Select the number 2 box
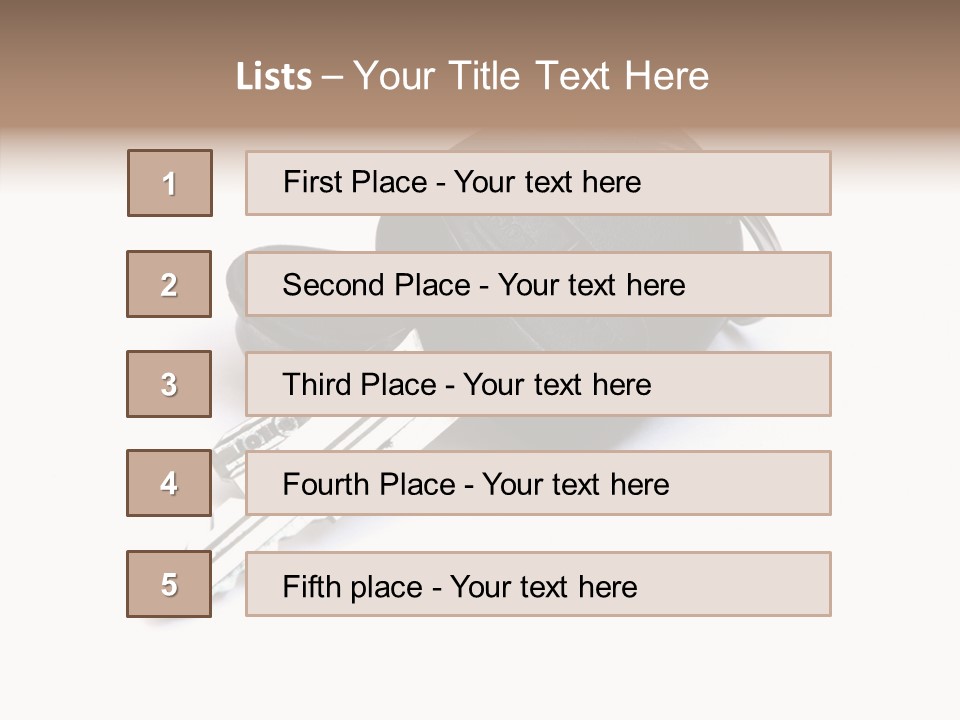Image resolution: width=960 pixels, height=720 pixels. point(169,284)
